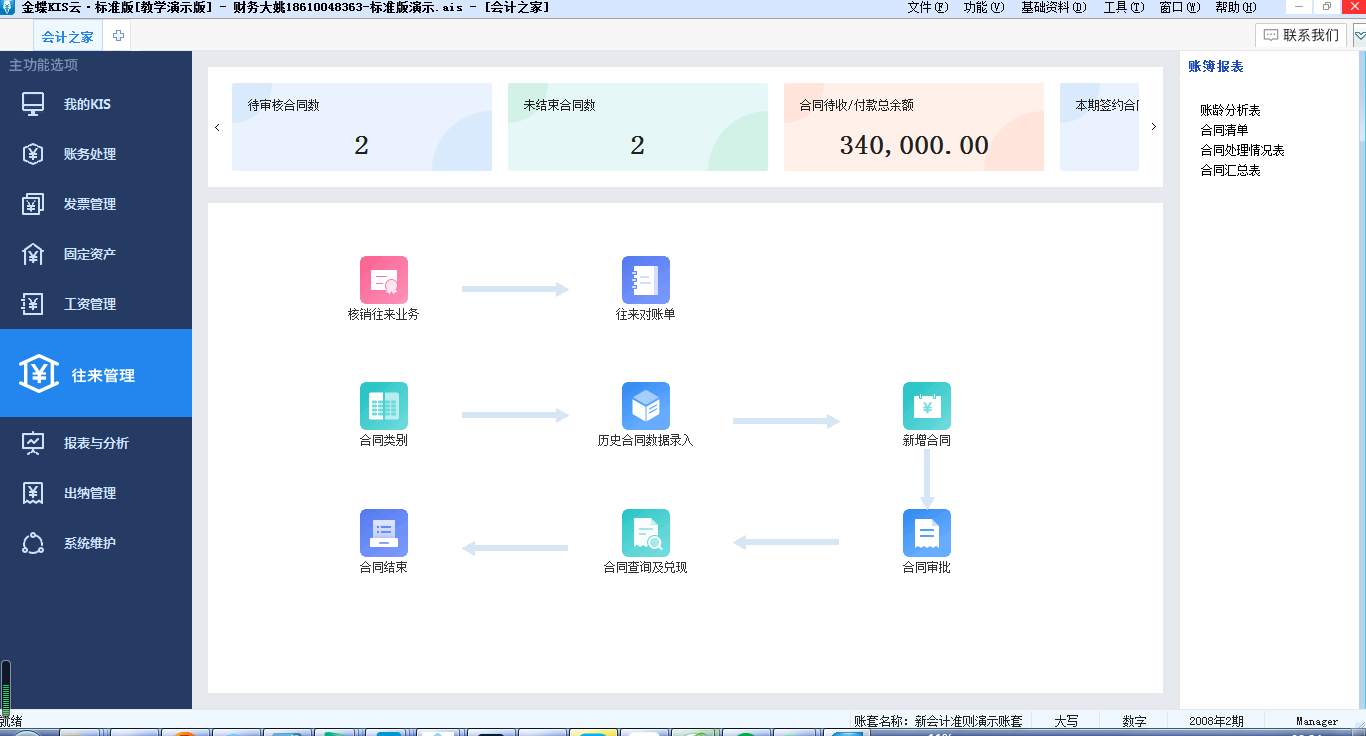The width and height of the screenshot is (1366, 736).
Task: Open 核销往来业务 workflow icon
Action: (384, 280)
